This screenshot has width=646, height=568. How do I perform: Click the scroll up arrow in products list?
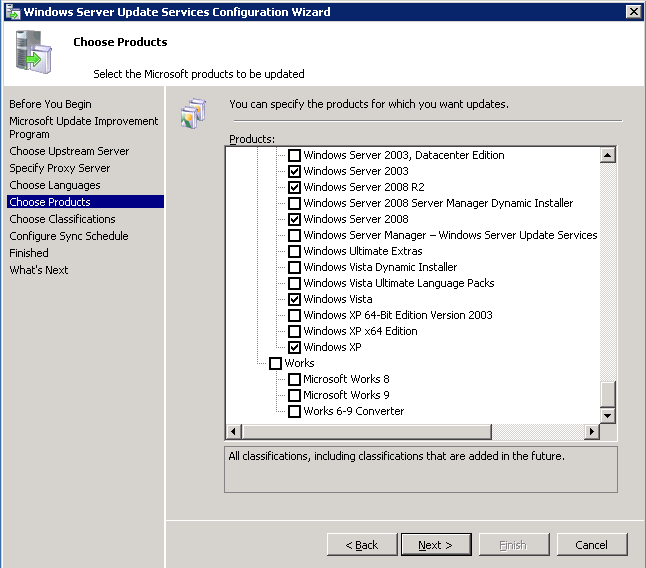[x=608, y=155]
